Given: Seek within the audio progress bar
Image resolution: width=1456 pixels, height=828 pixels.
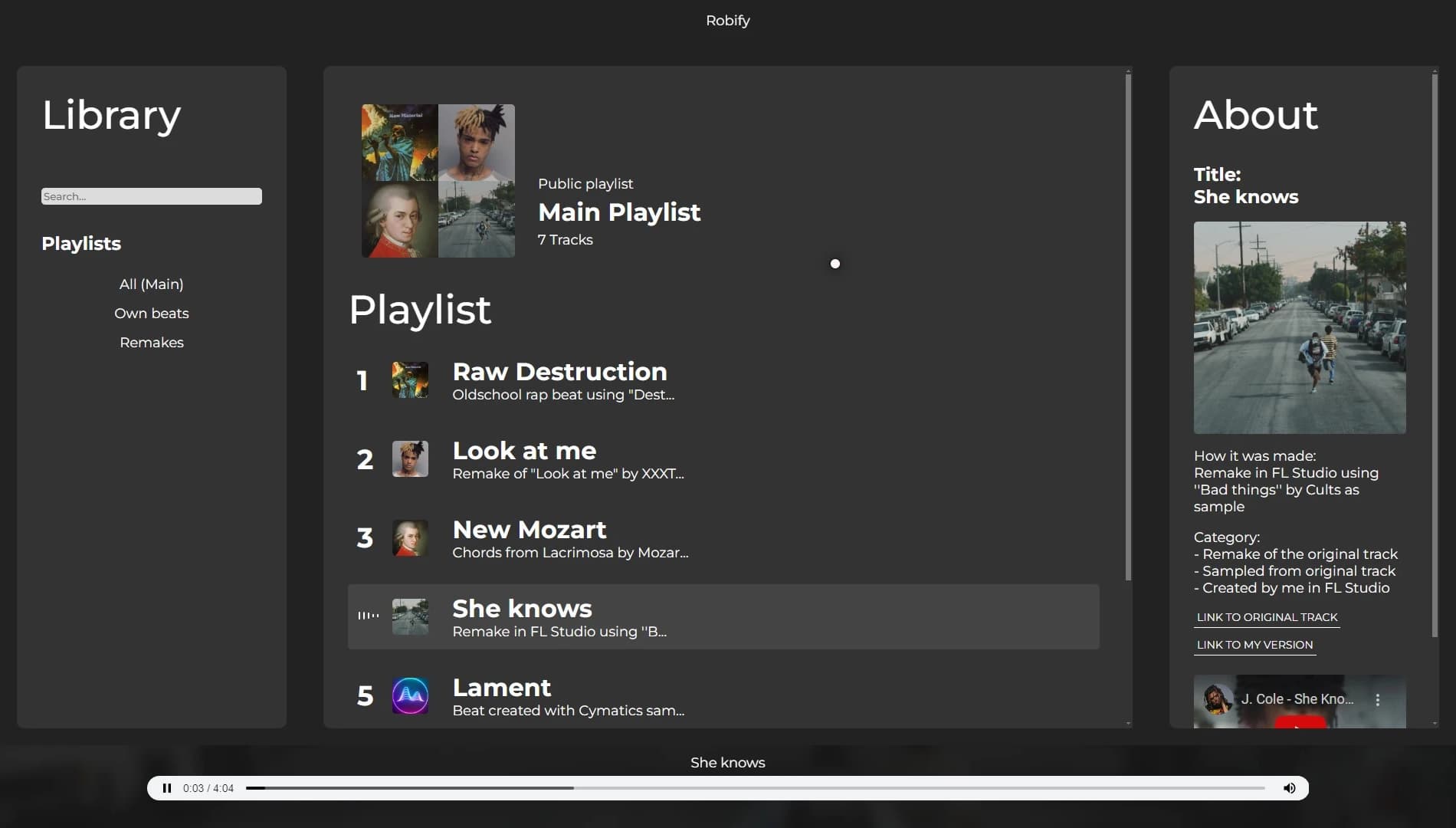Looking at the screenshot, I should pyautogui.click(x=755, y=788).
